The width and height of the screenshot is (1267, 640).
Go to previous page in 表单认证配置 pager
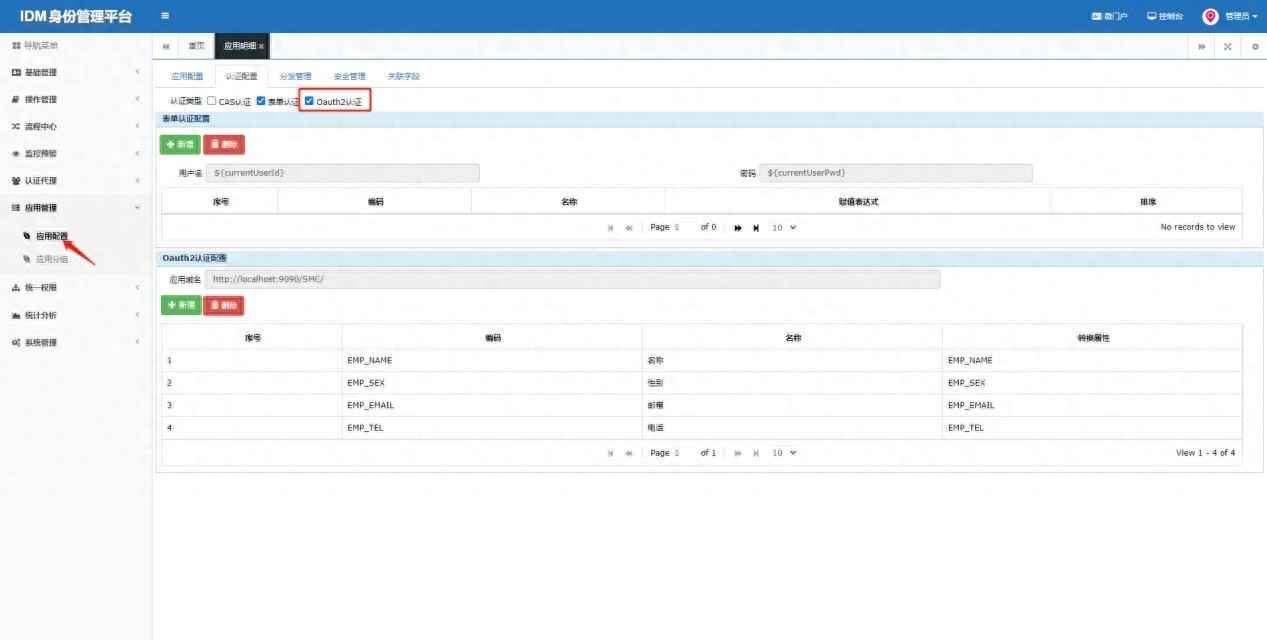pos(629,227)
